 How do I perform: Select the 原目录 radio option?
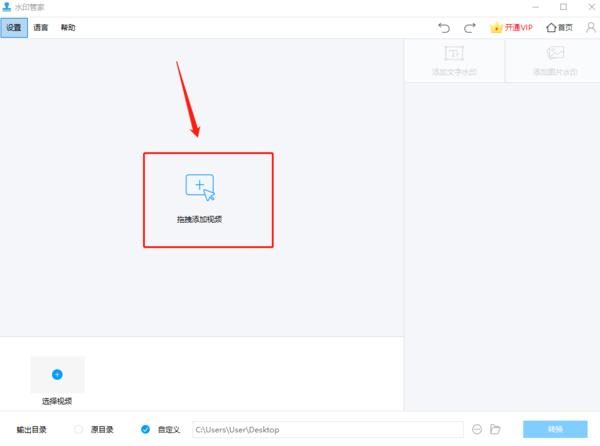pos(79,429)
